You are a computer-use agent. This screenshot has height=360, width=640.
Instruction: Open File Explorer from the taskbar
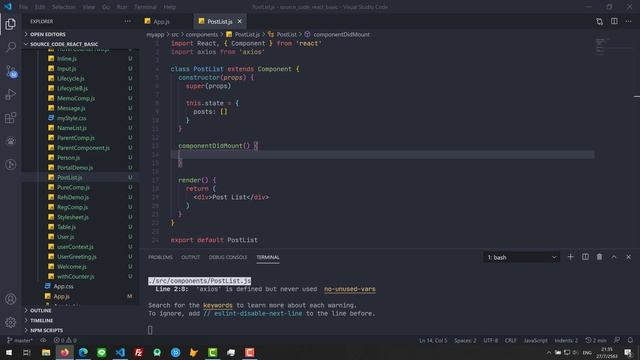[46, 352]
